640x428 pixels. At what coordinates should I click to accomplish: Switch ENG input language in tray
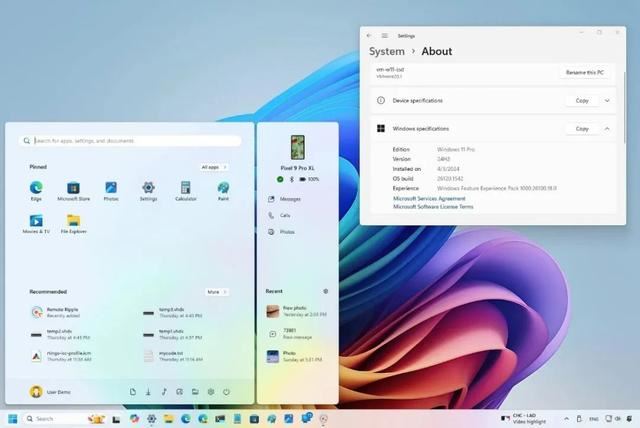pyautogui.click(x=594, y=419)
